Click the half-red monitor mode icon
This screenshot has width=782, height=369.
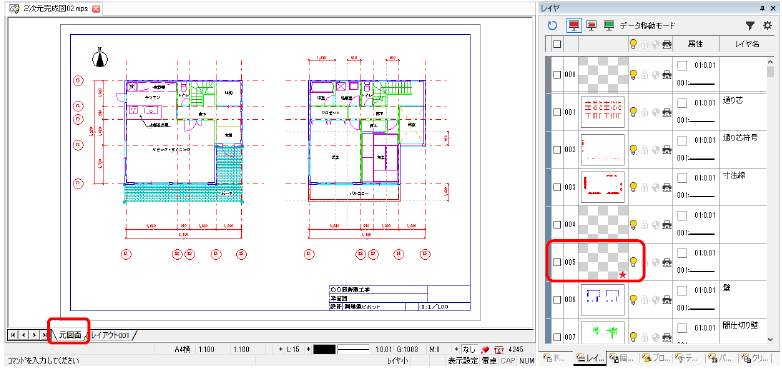592,25
